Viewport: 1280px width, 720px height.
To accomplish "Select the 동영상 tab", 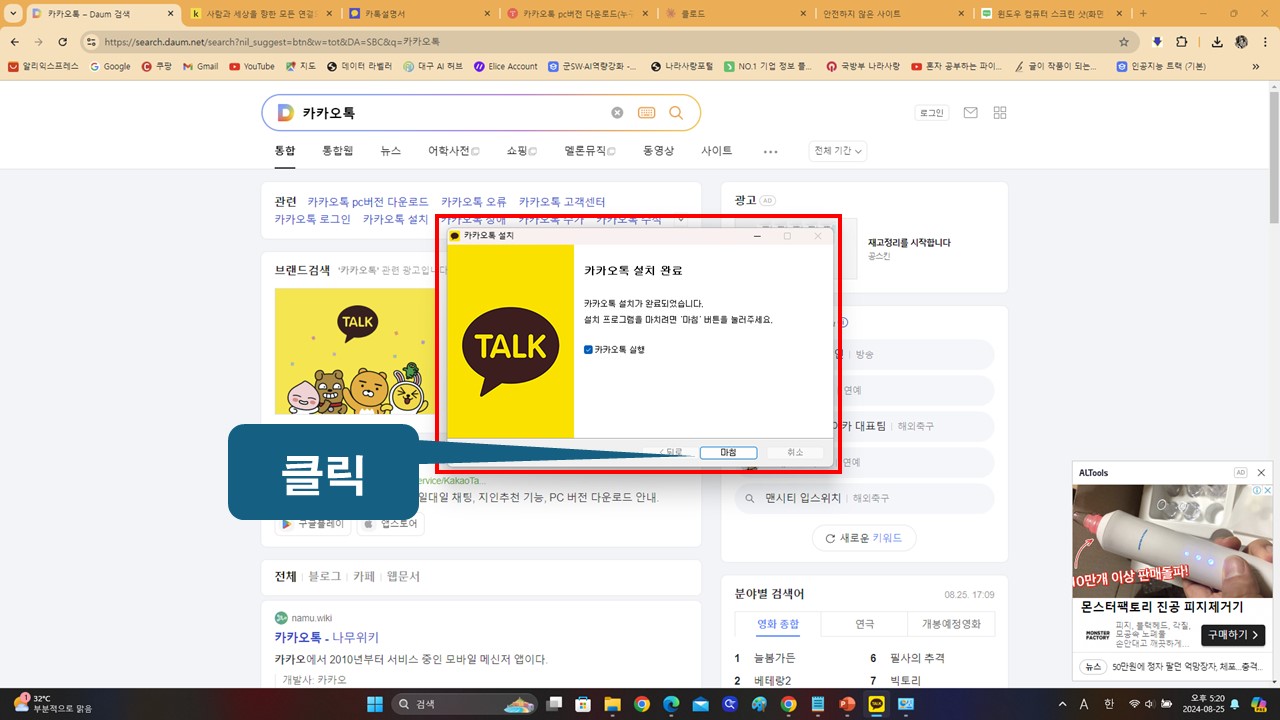I will point(658,151).
